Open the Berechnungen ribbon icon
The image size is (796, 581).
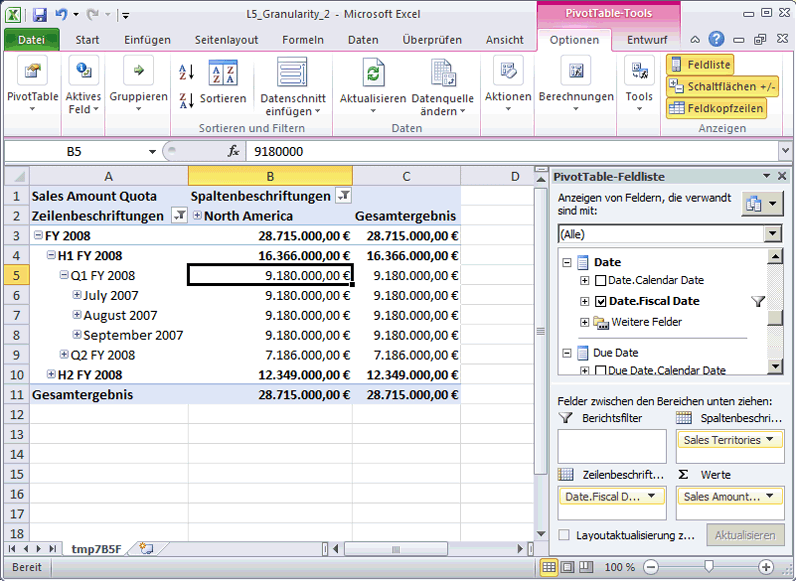(576, 74)
